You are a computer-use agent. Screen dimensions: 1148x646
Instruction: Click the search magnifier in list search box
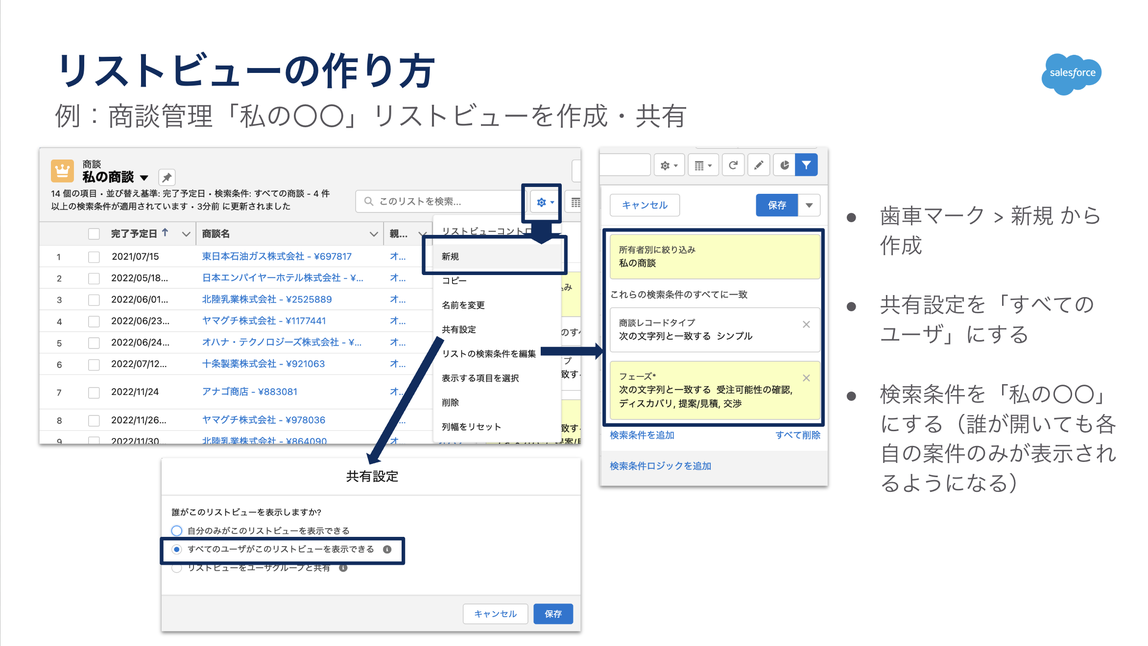point(368,201)
